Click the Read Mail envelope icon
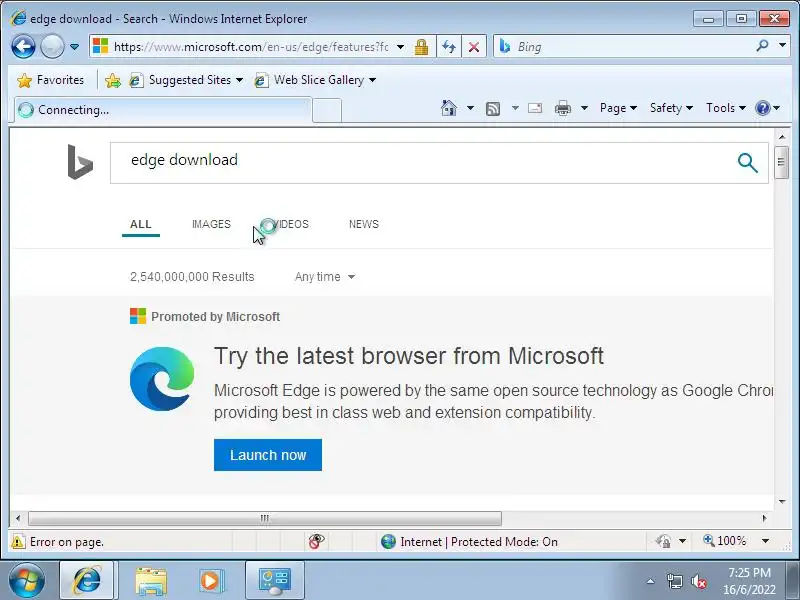The width and height of the screenshot is (800, 600). (535, 108)
